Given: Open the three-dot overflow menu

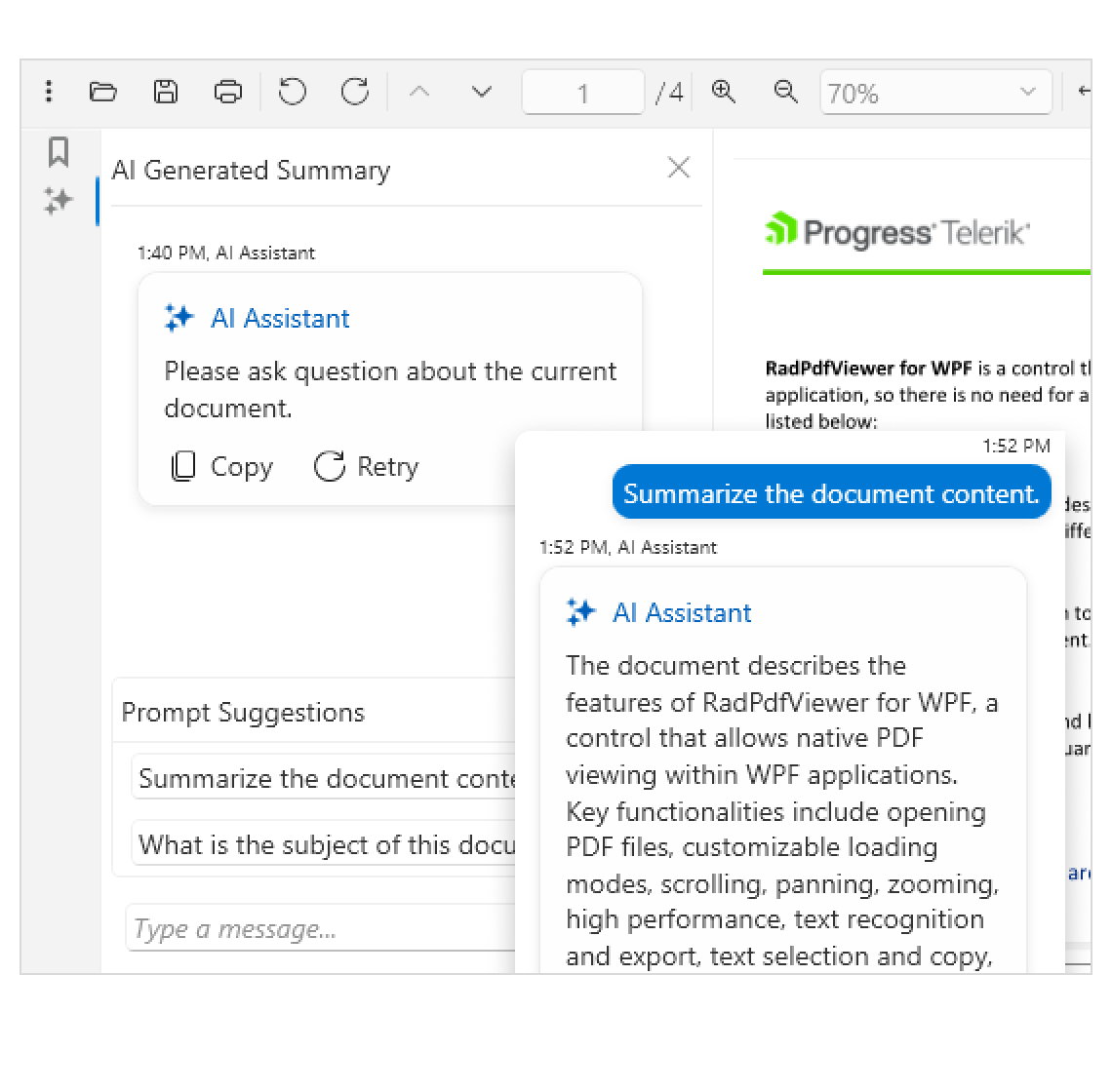Looking at the screenshot, I should pos(48,91).
